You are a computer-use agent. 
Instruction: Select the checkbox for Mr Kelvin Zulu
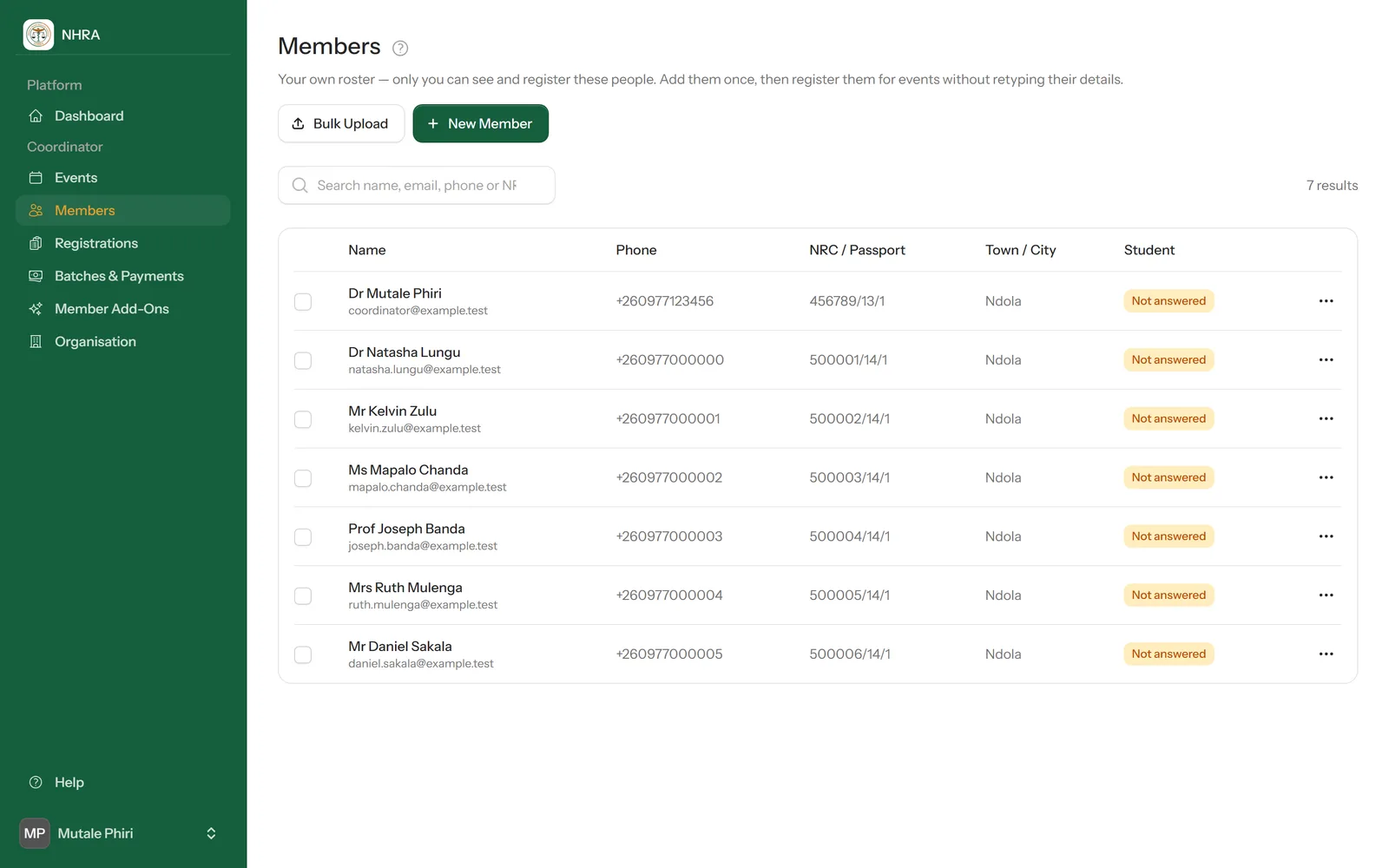click(303, 419)
